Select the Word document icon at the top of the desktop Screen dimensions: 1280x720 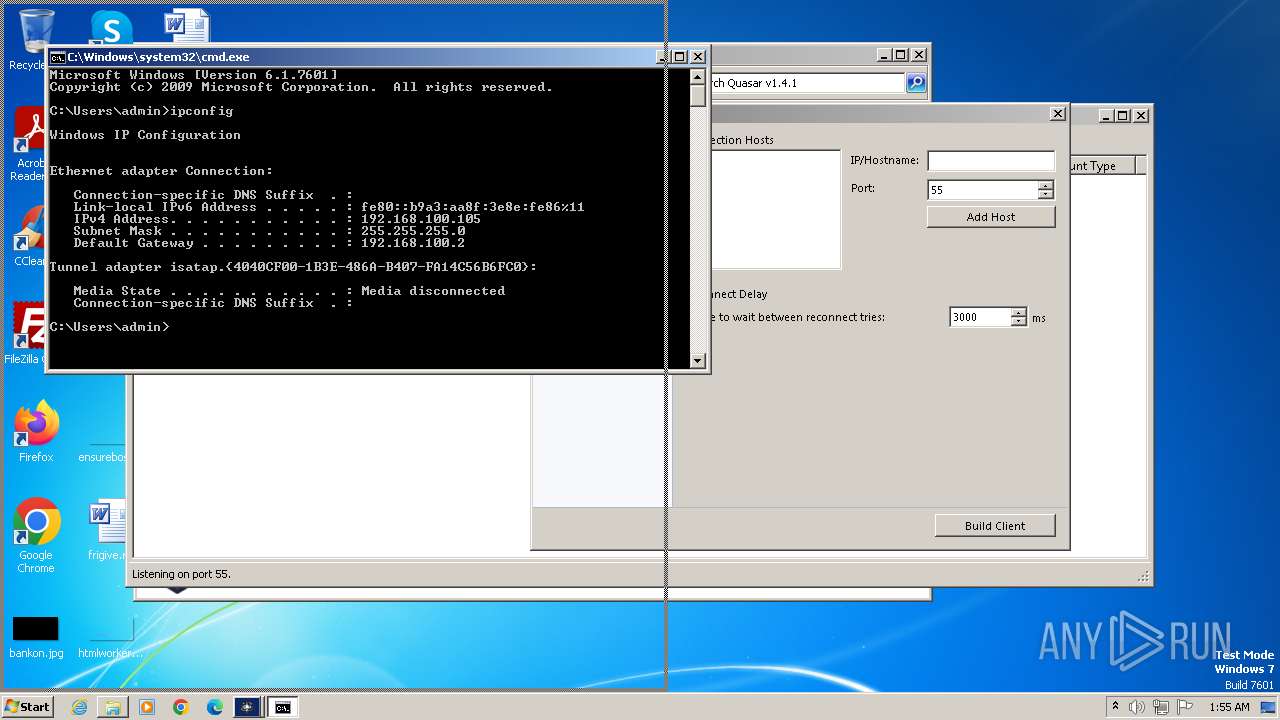(187, 28)
